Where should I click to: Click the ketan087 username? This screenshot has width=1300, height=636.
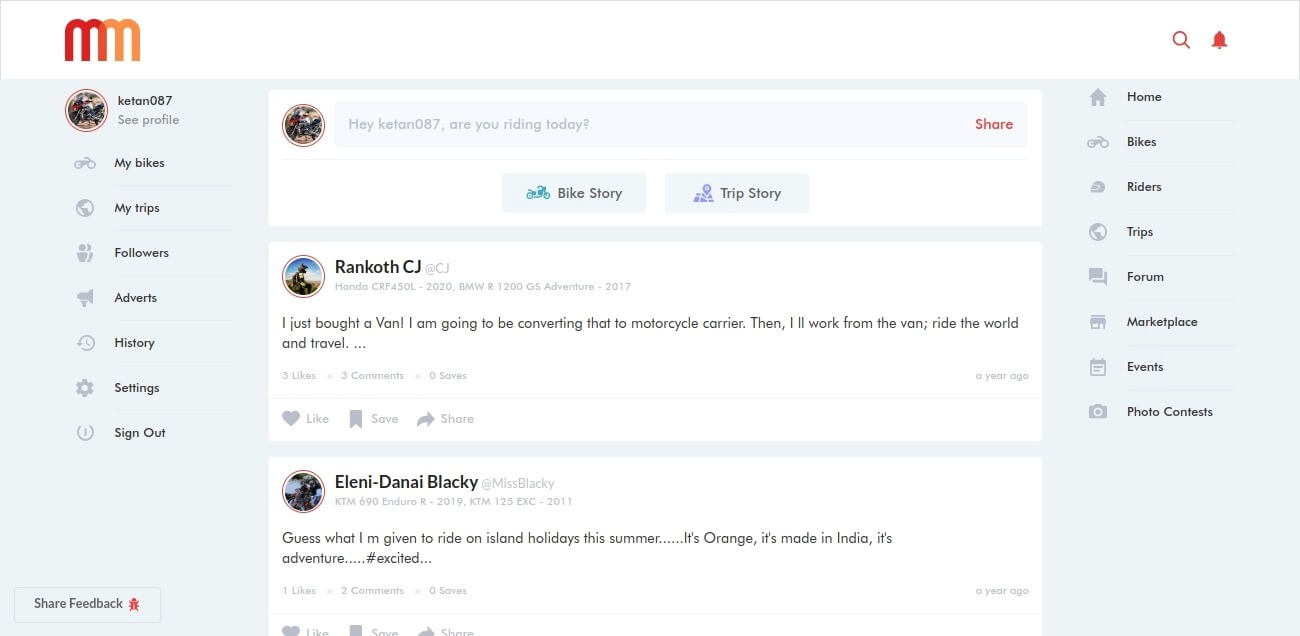click(x=145, y=101)
